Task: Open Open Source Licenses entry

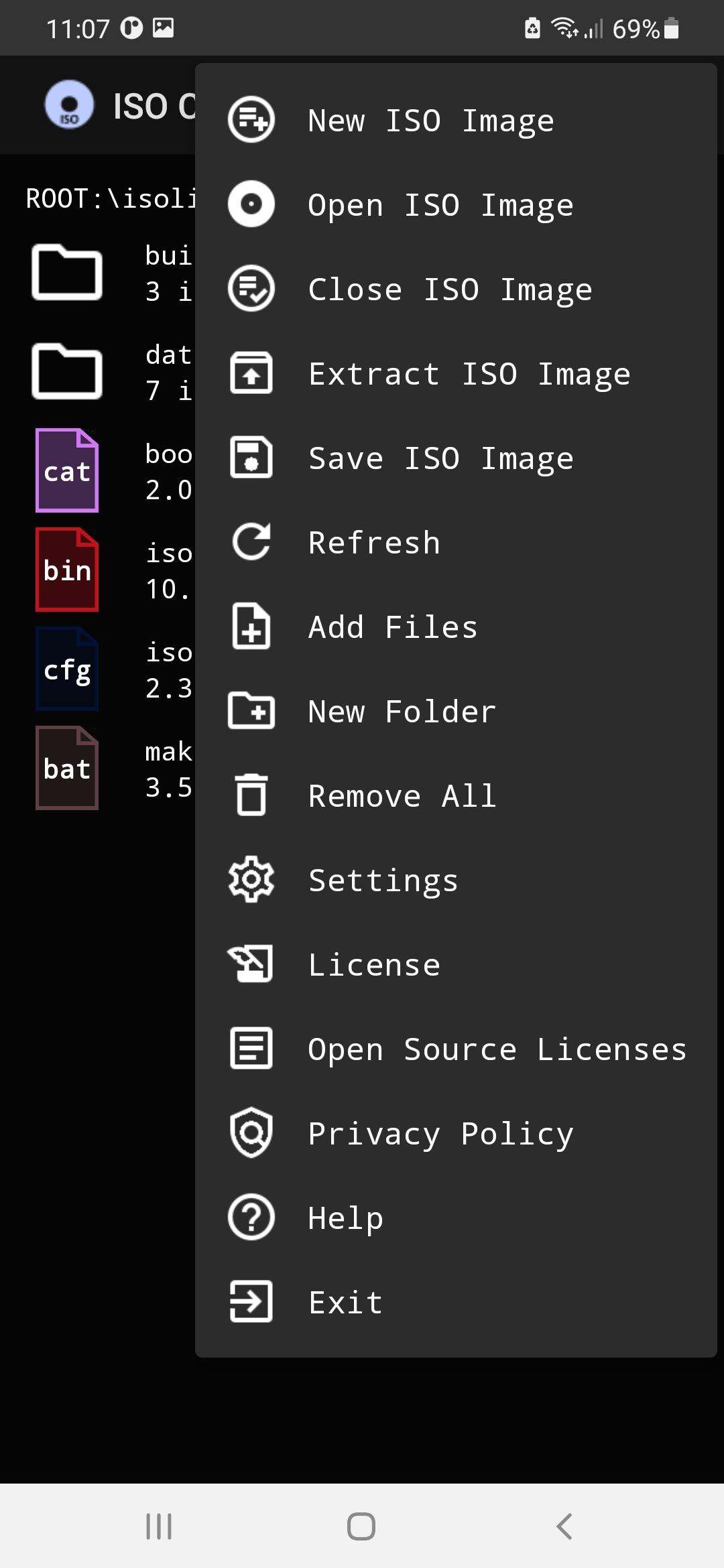Action: coord(497,1049)
